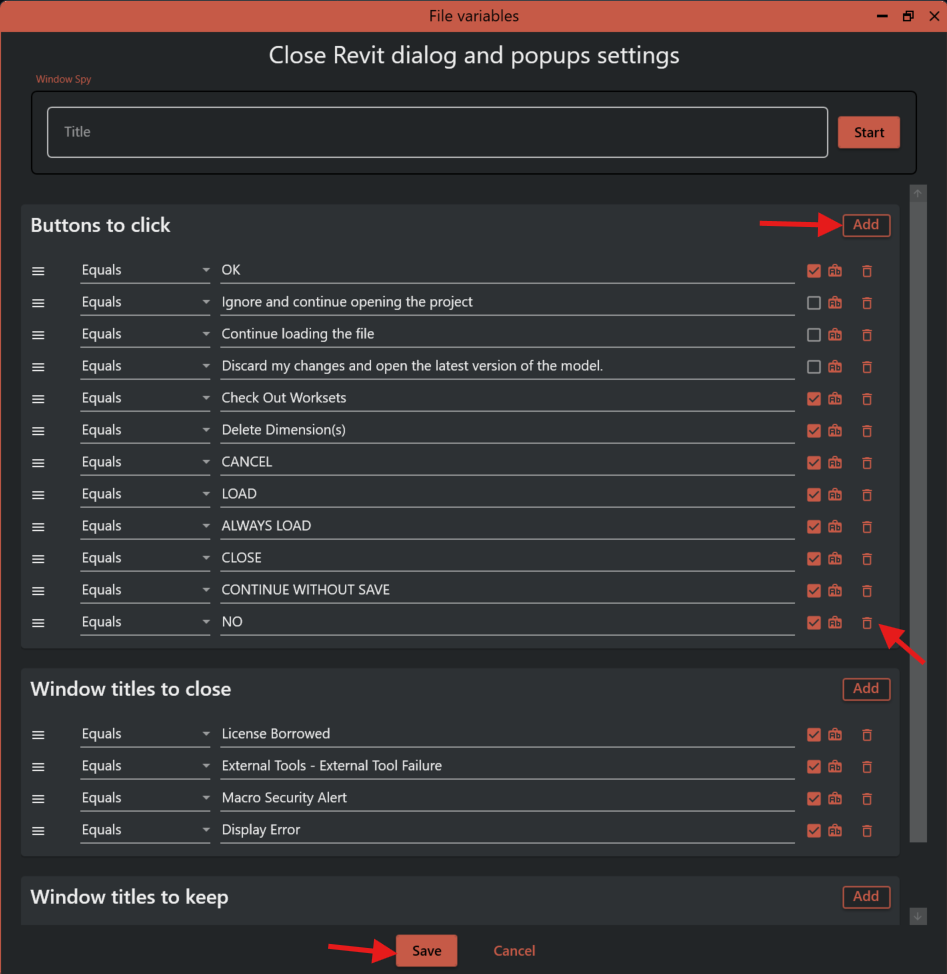Click the drag handle next to Display Error

[x=37, y=830]
